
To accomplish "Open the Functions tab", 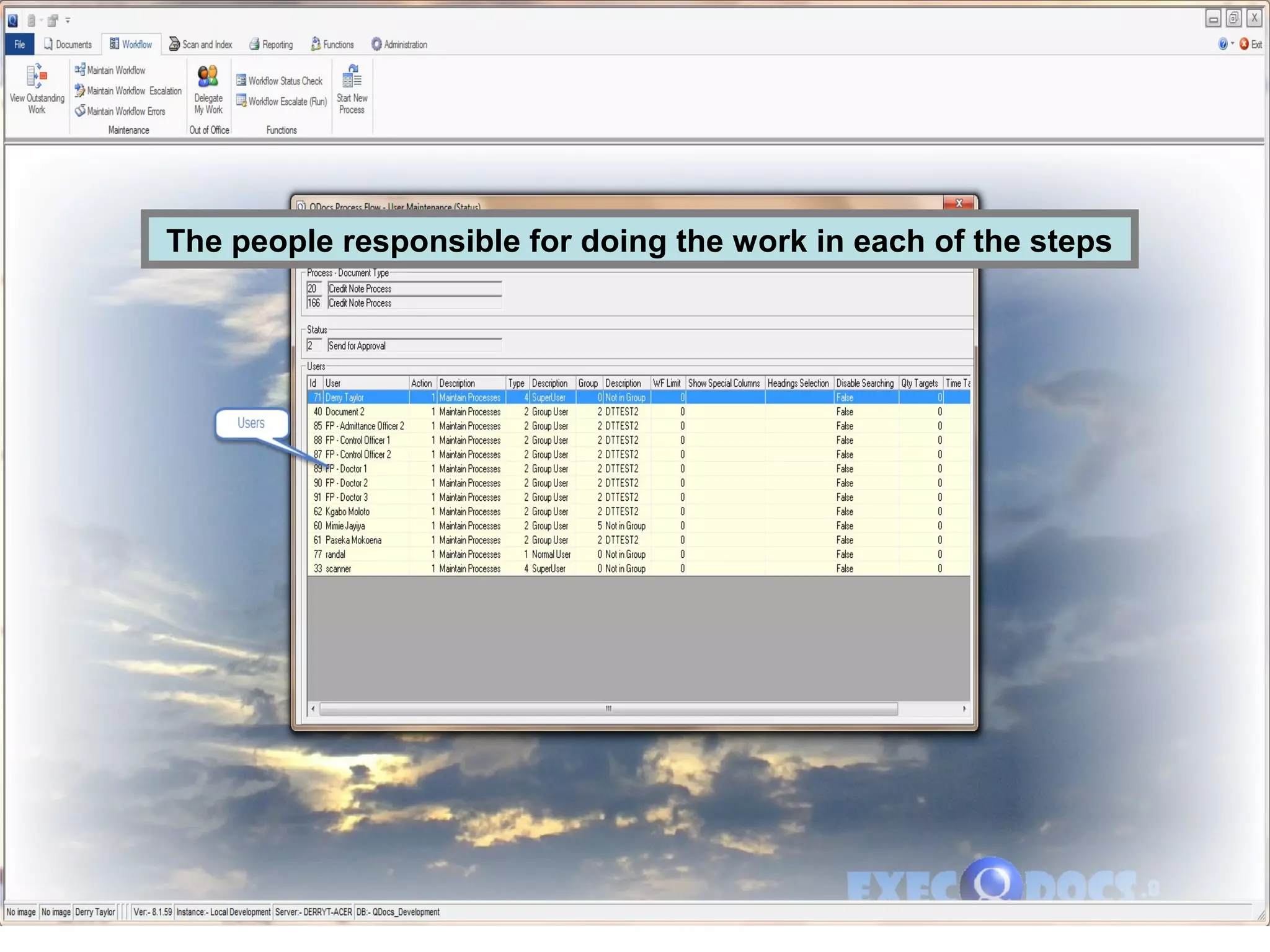I will 332,45.
